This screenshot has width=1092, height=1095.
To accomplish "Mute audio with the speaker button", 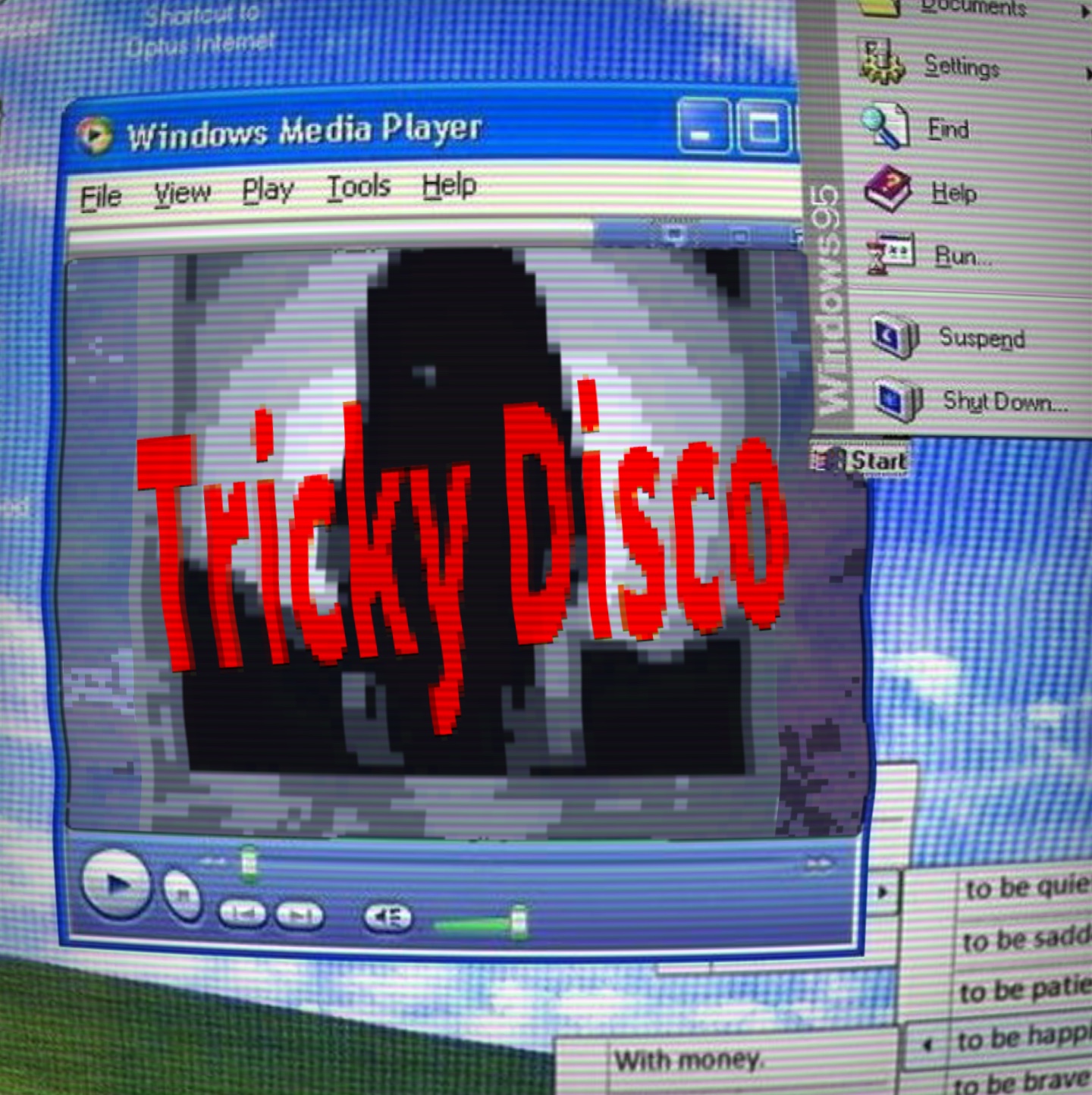I will coord(388,918).
